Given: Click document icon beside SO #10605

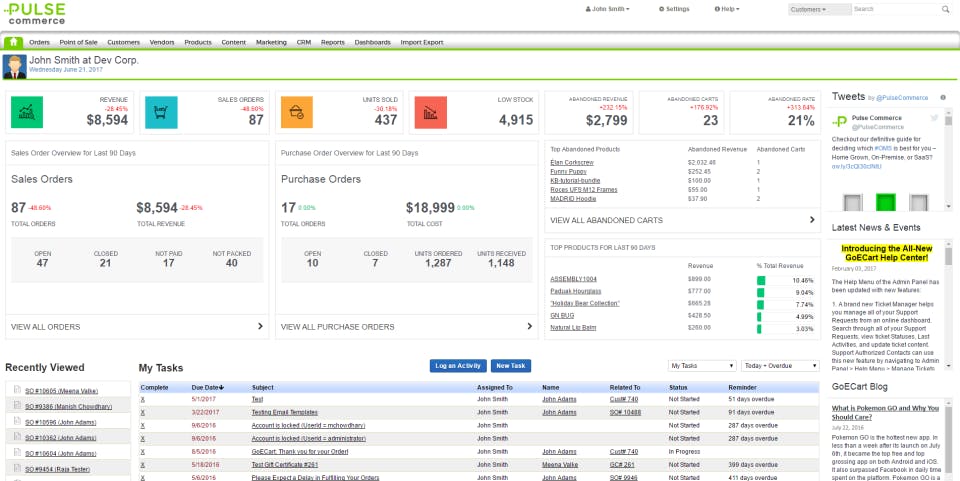Looking at the screenshot, I should pyautogui.click(x=17, y=389).
